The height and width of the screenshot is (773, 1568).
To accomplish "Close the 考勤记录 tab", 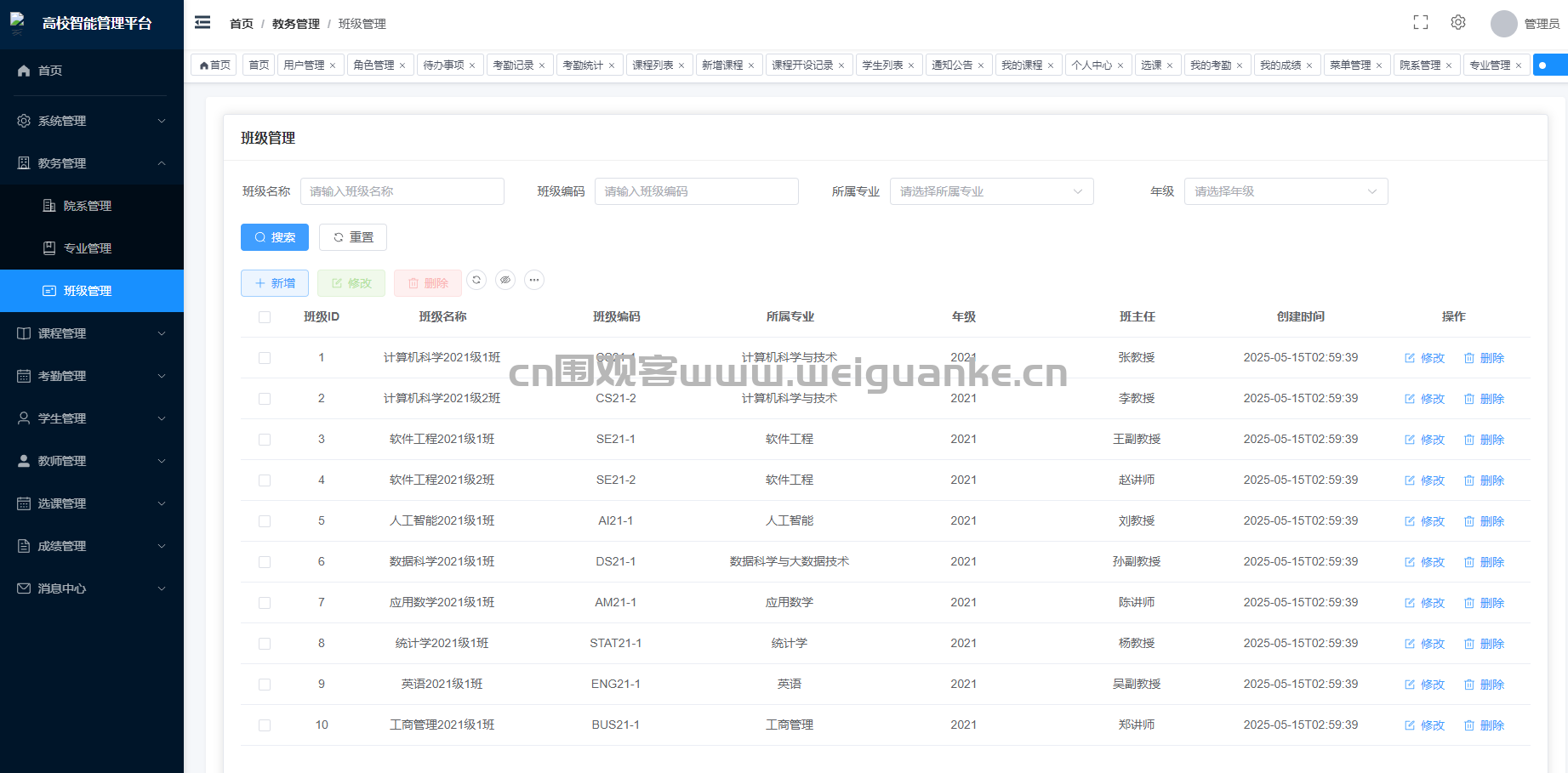I will 542,65.
